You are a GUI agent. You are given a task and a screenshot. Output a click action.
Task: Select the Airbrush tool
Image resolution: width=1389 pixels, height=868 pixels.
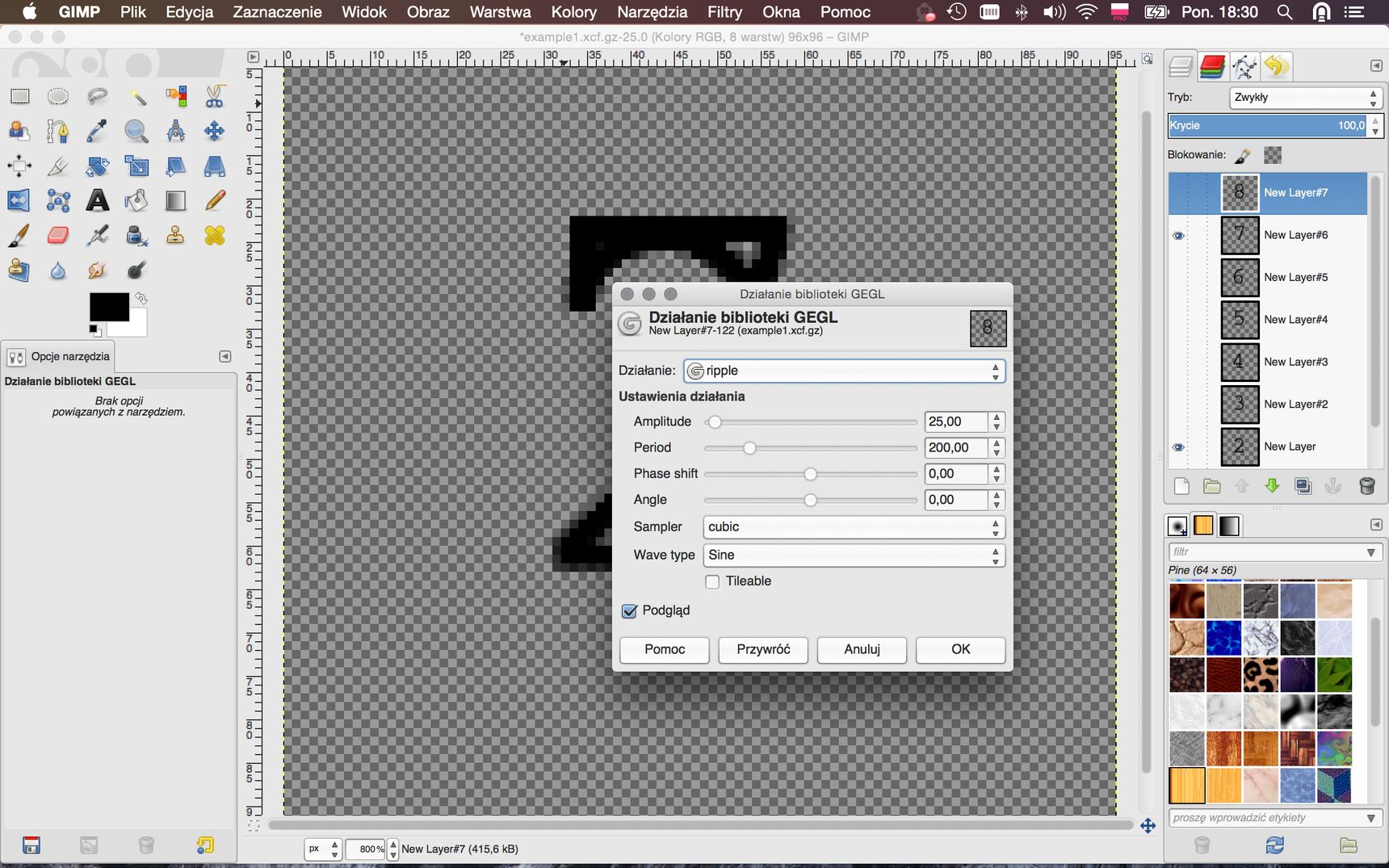click(x=98, y=236)
